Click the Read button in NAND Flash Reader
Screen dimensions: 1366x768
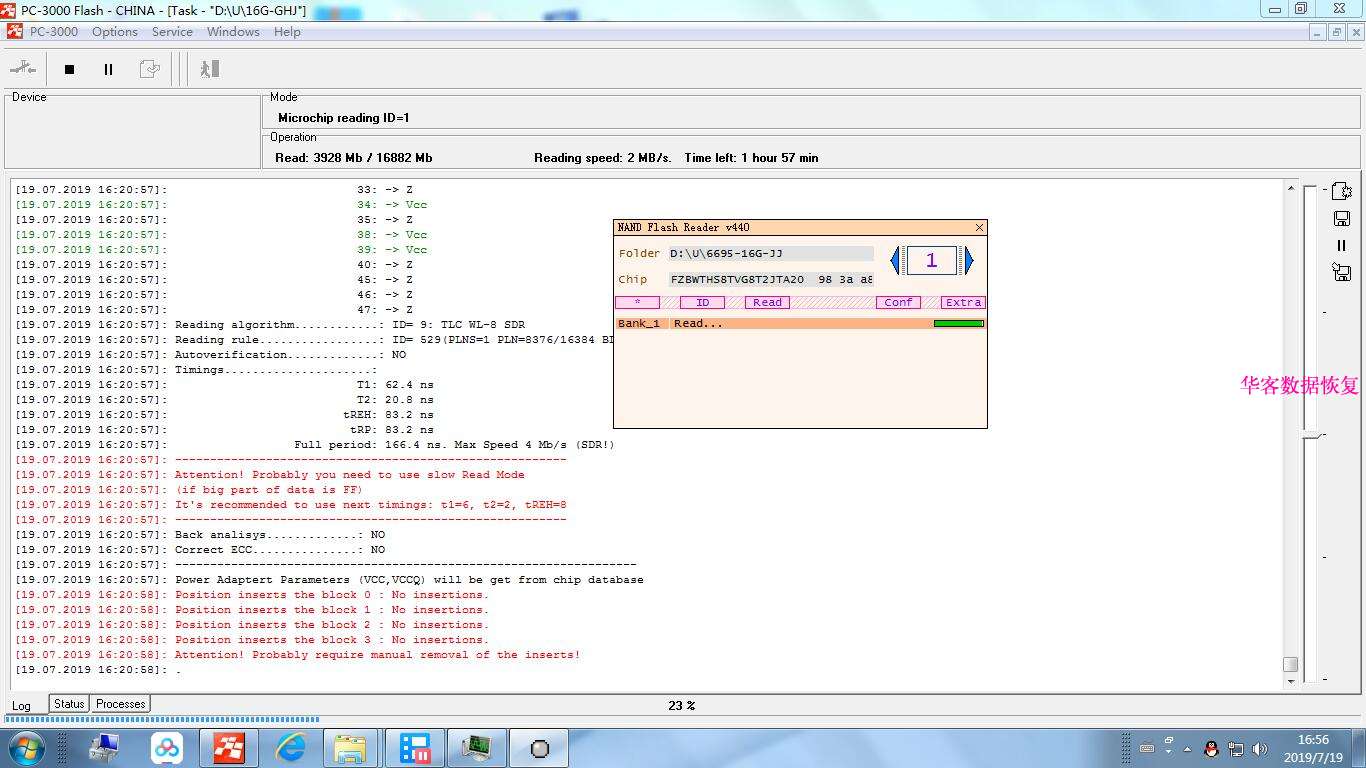tap(767, 302)
